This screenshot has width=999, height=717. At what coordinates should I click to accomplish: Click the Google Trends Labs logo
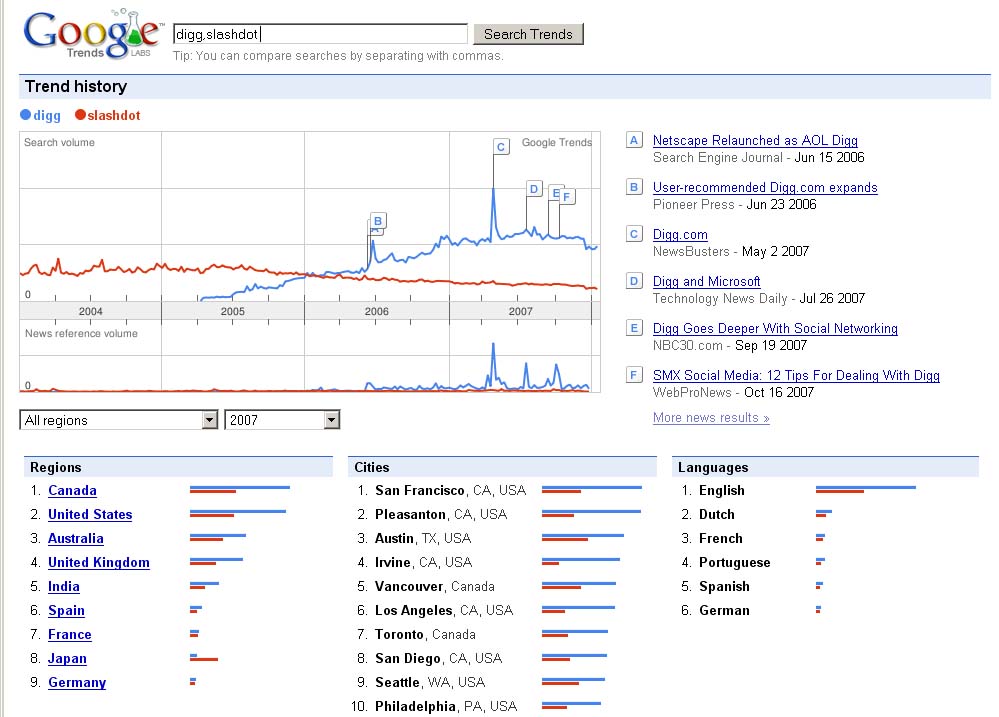[x=93, y=34]
